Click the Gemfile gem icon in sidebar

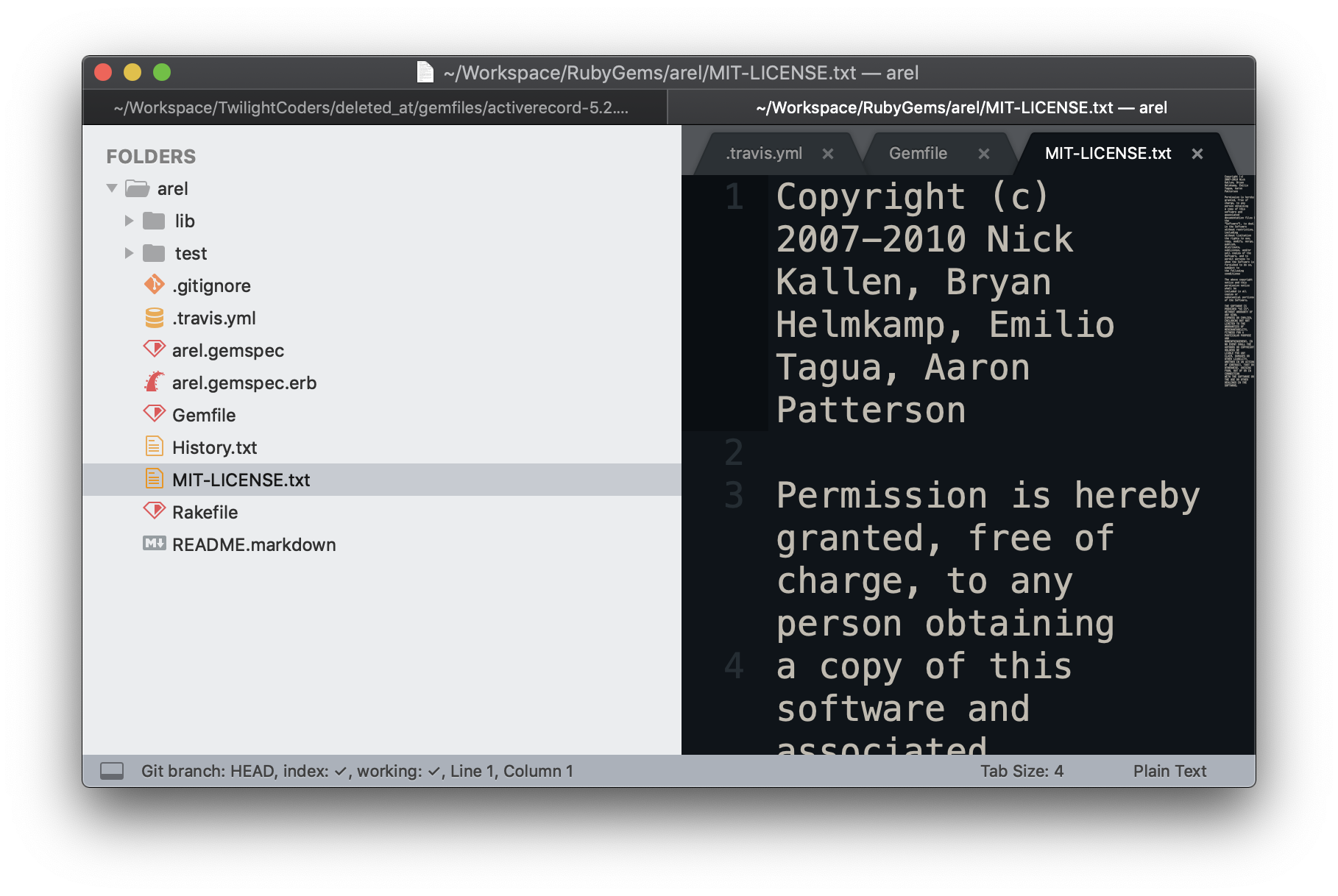(154, 414)
